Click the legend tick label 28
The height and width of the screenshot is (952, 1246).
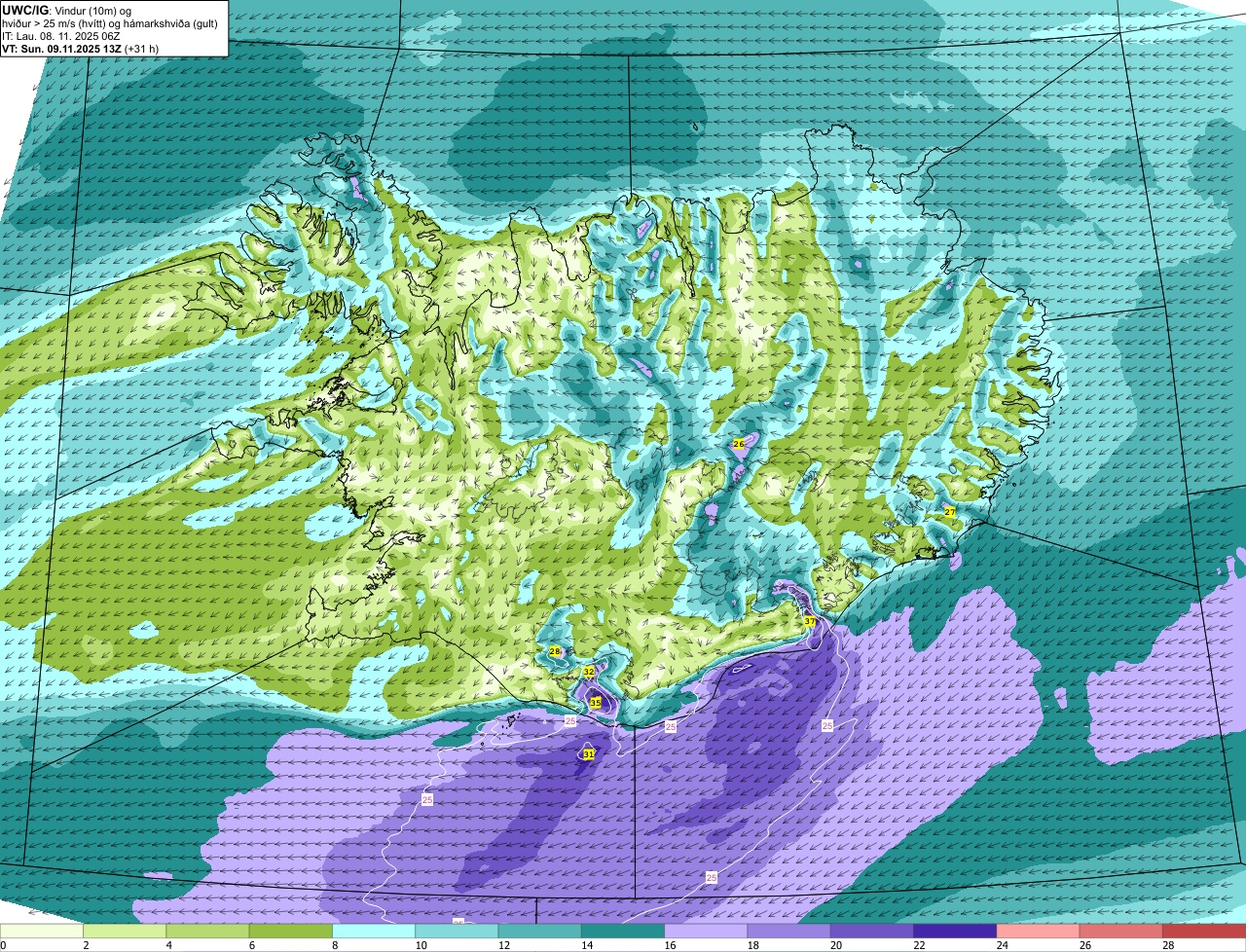(1166, 945)
